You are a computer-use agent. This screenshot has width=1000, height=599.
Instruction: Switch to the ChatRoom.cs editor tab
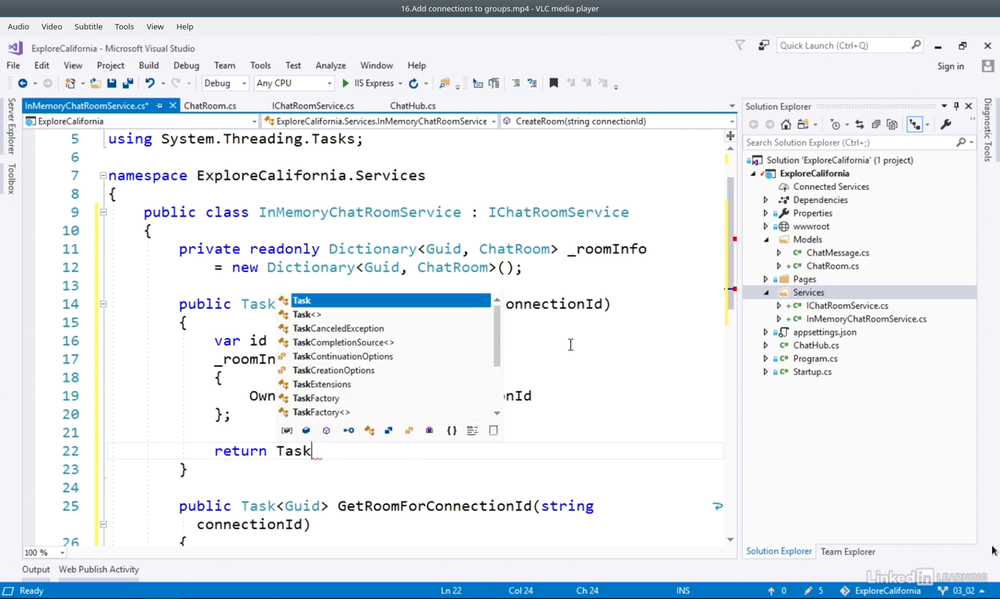[x=210, y=106]
